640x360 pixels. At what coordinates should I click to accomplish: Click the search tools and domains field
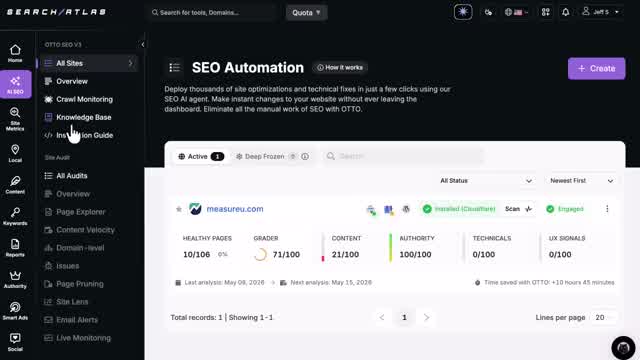click(x=212, y=13)
